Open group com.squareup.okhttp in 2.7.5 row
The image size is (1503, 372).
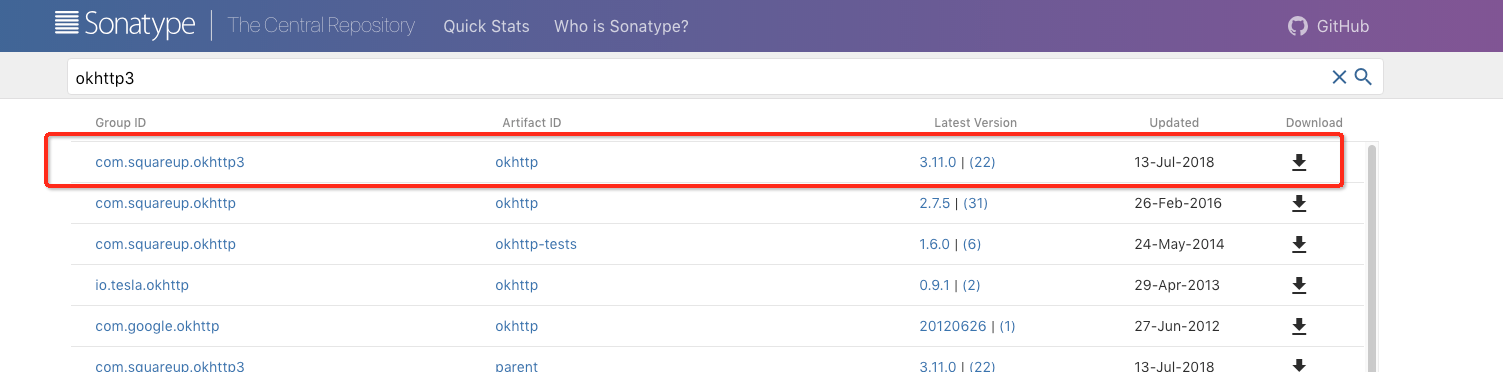click(x=165, y=203)
